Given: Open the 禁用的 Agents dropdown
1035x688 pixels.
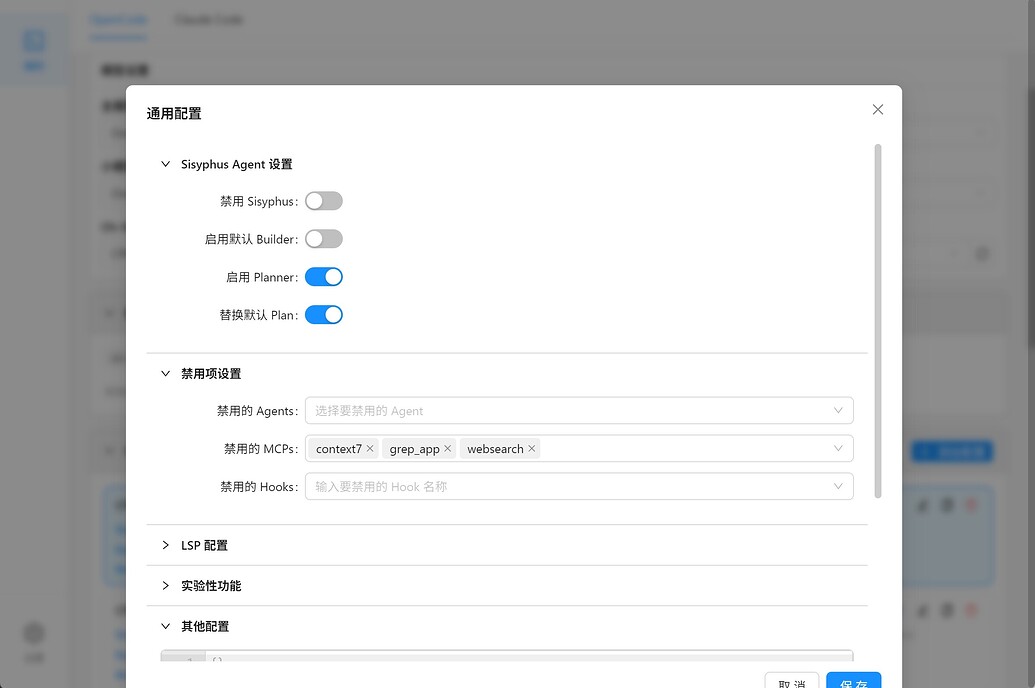Looking at the screenshot, I should coord(579,411).
